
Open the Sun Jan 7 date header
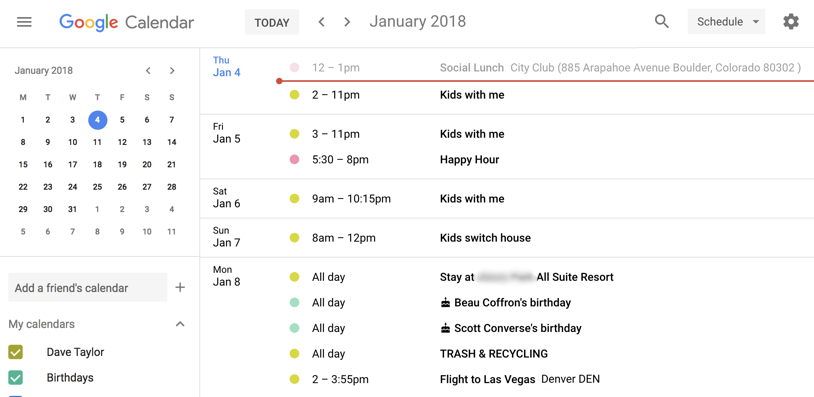pos(226,237)
